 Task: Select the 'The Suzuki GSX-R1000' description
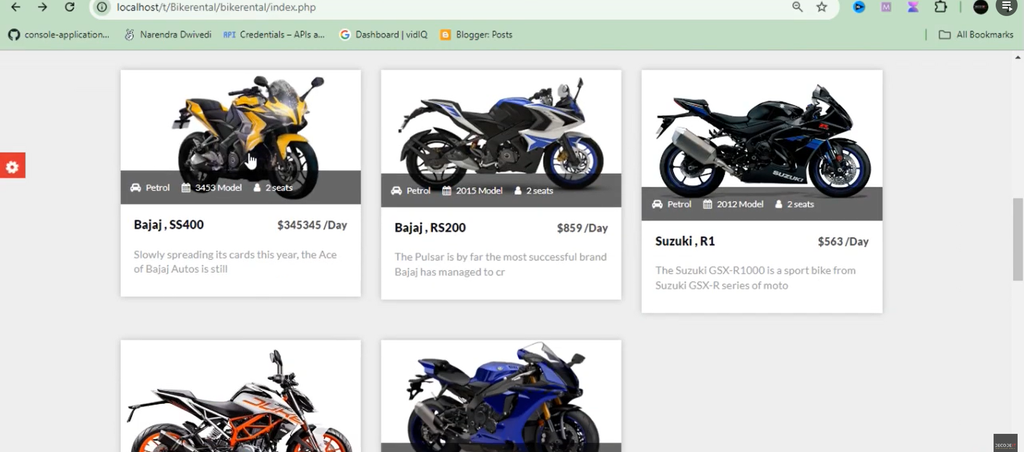[755, 278]
